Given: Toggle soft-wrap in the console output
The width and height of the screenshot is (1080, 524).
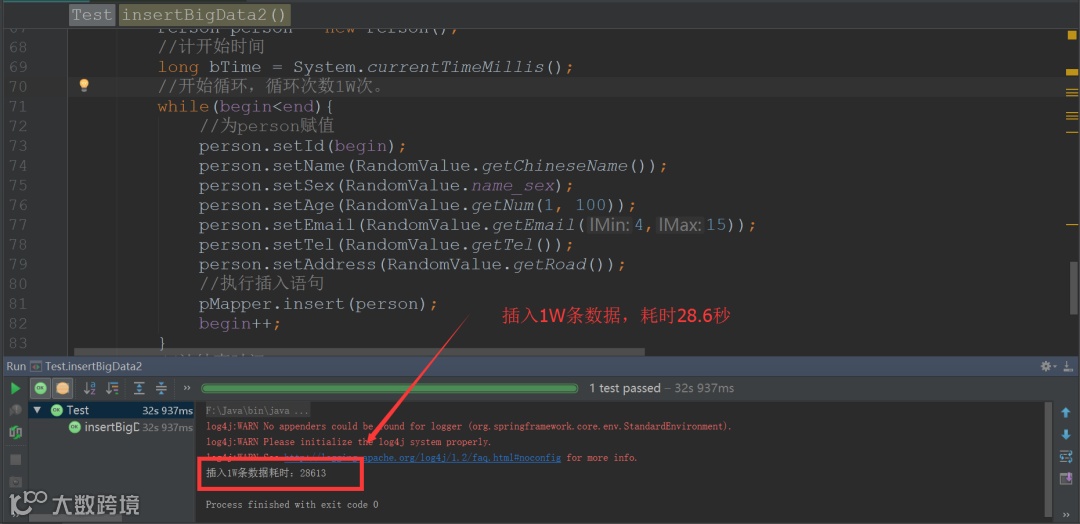Looking at the screenshot, I should 1066,457.
